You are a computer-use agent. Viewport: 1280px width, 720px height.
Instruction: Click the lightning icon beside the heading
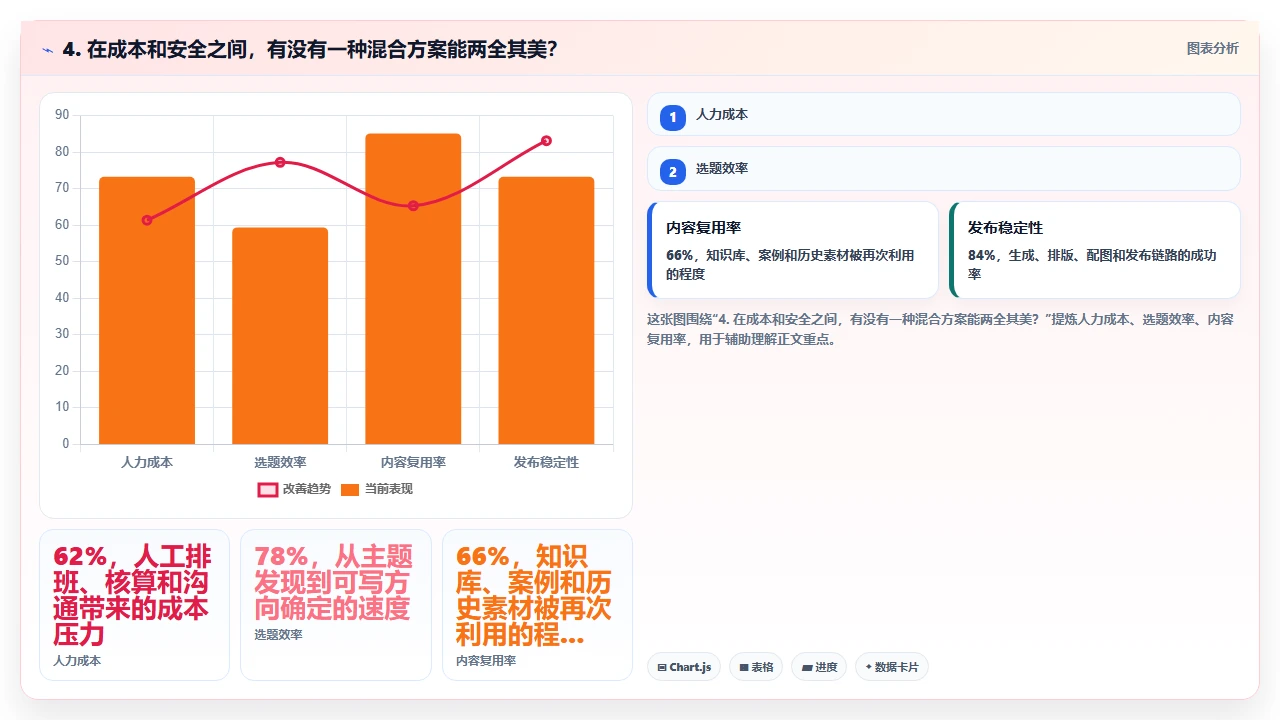(47, 49)
